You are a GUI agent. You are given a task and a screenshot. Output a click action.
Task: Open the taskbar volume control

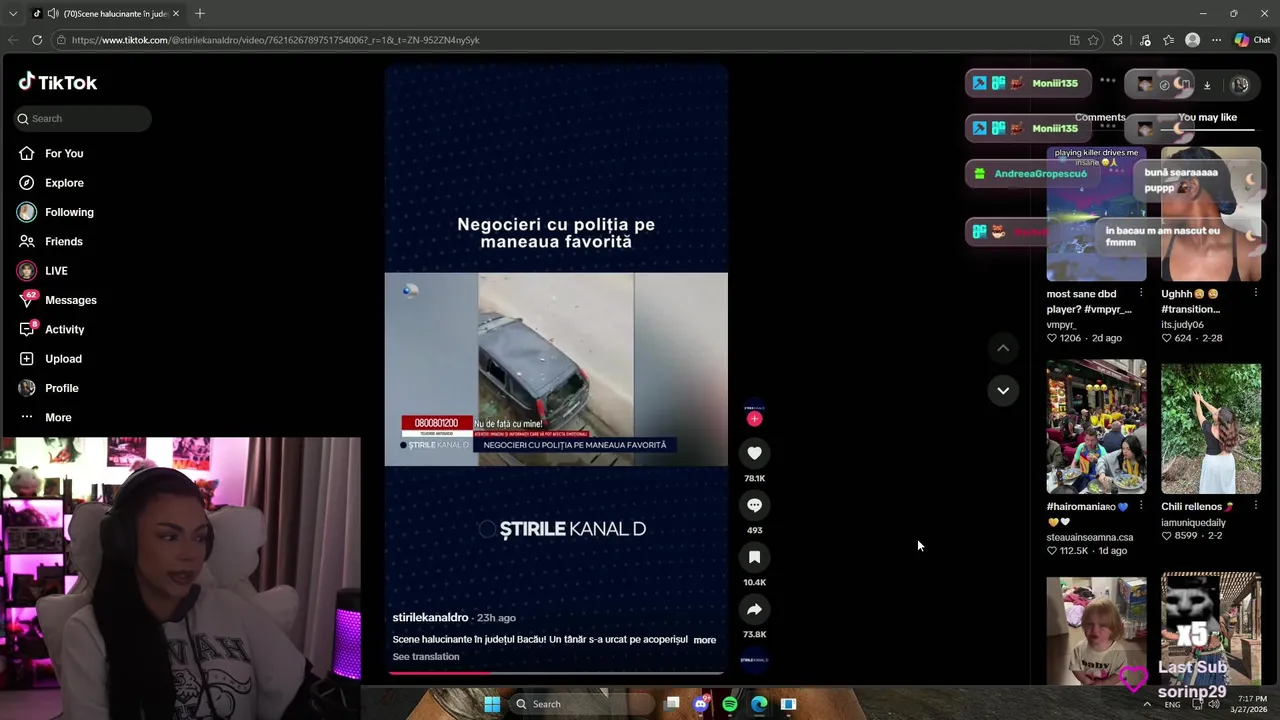(1213, 704)
